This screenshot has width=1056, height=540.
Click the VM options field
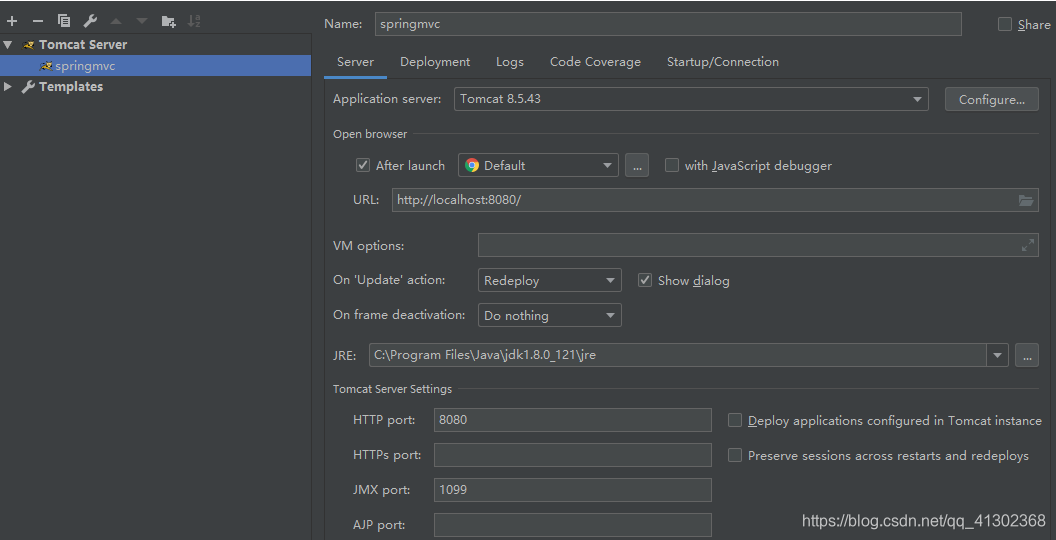click(758, 245)
